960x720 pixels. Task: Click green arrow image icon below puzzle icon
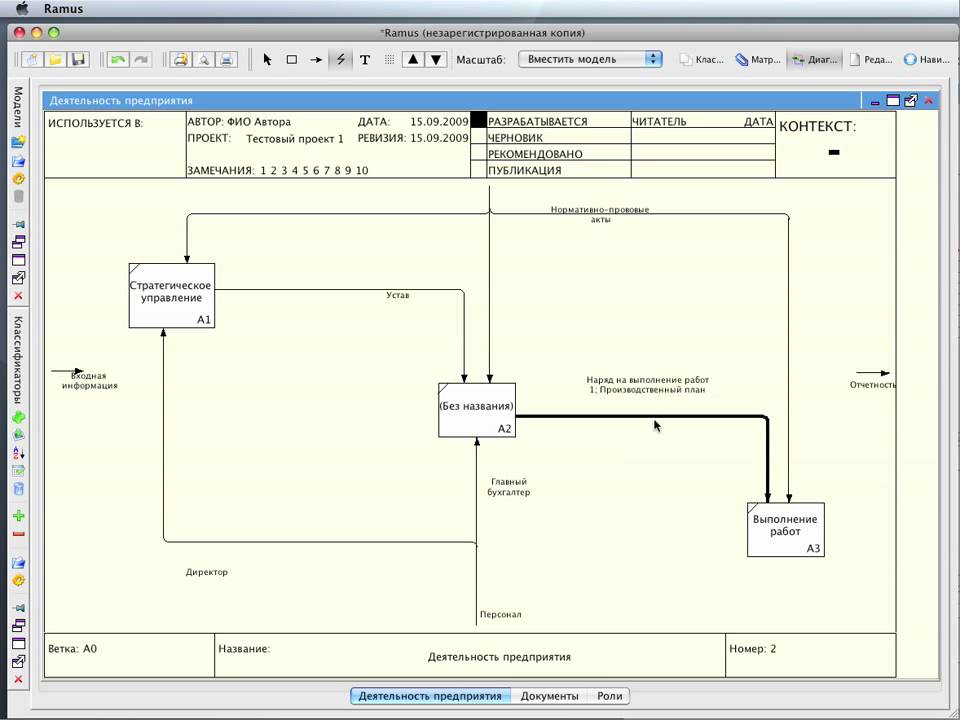point(18,435)
